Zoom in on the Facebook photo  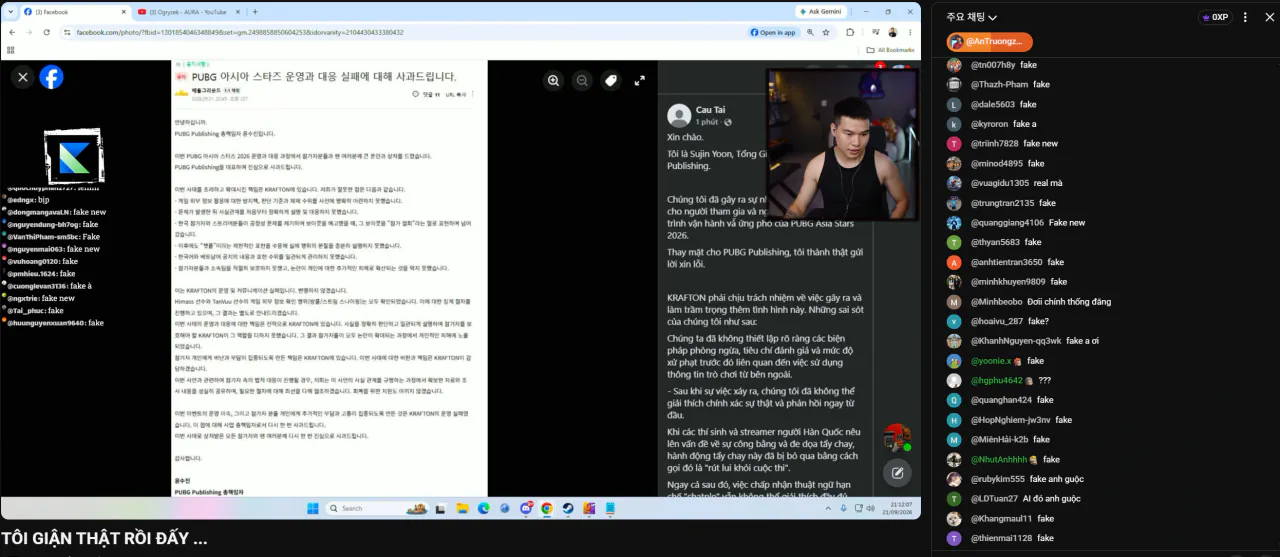[553, 81]
